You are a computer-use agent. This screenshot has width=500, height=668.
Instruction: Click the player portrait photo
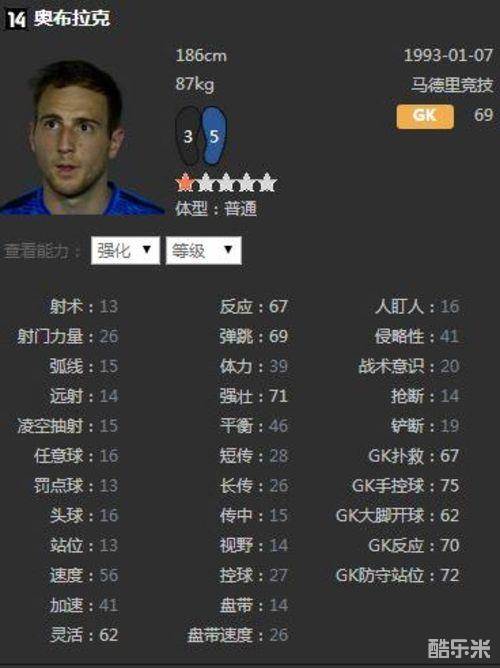(x=81, y=136)
